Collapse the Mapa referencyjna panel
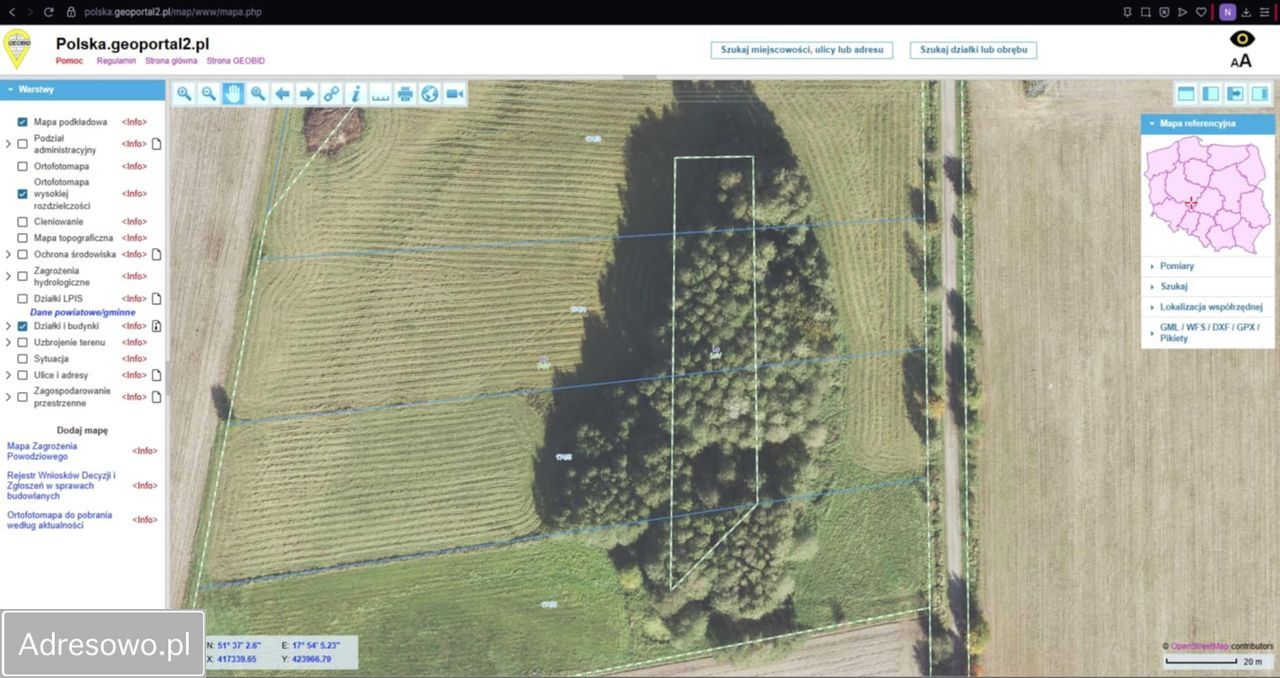Viewport: 1280px width, 678px height. tap(1207, 124)
